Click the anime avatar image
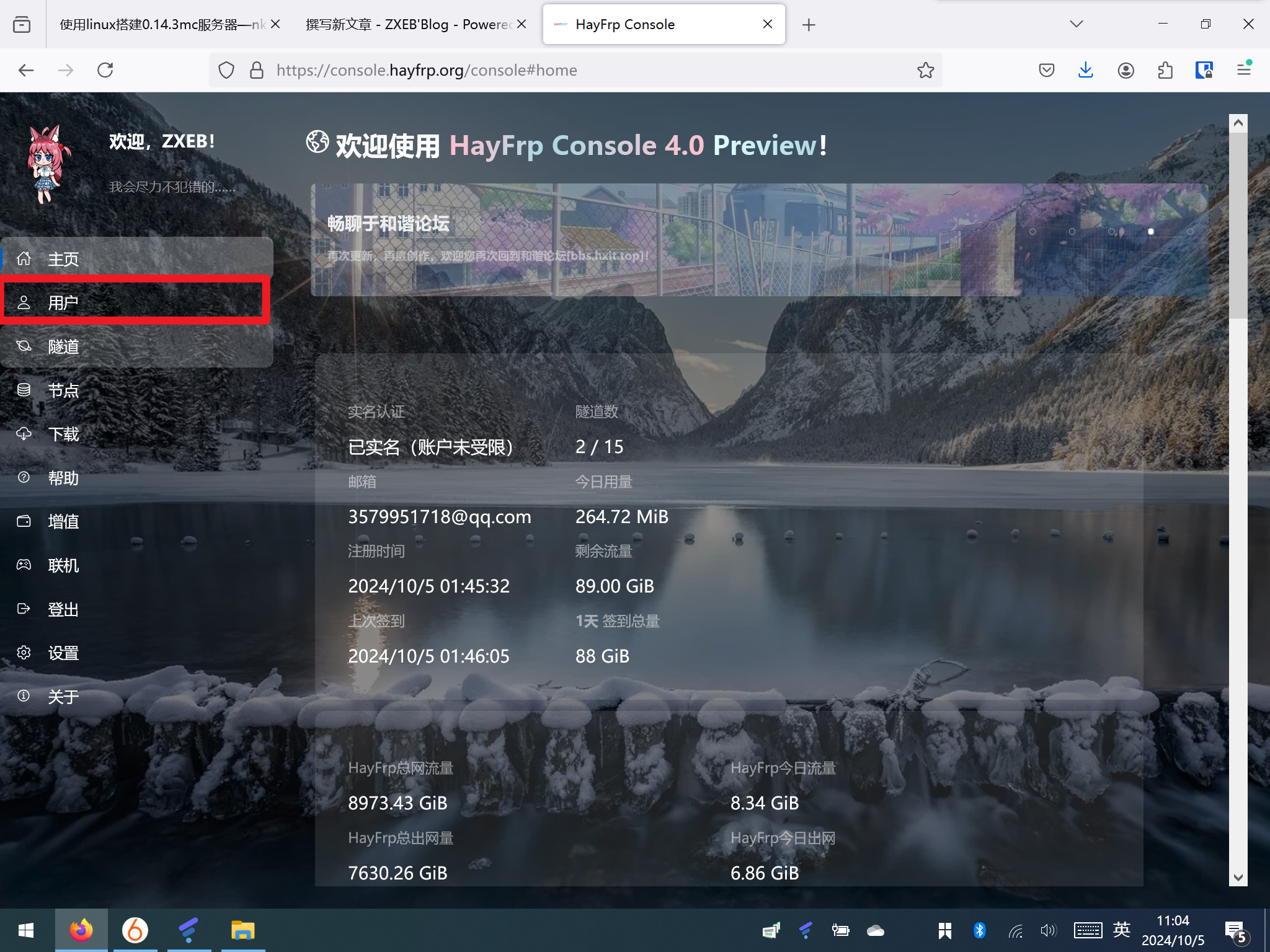The height and width of the screenshot is (952, 1270). coord(47,164)
